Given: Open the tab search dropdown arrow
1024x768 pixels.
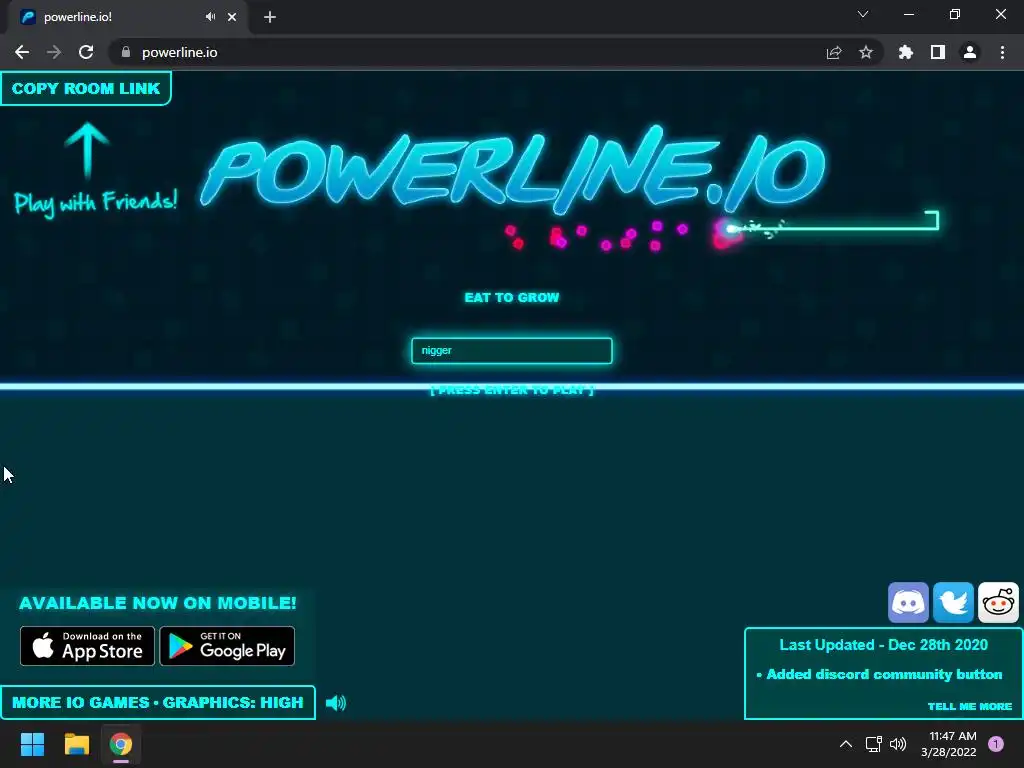Looking at the screenshot, I should (863, 14).
